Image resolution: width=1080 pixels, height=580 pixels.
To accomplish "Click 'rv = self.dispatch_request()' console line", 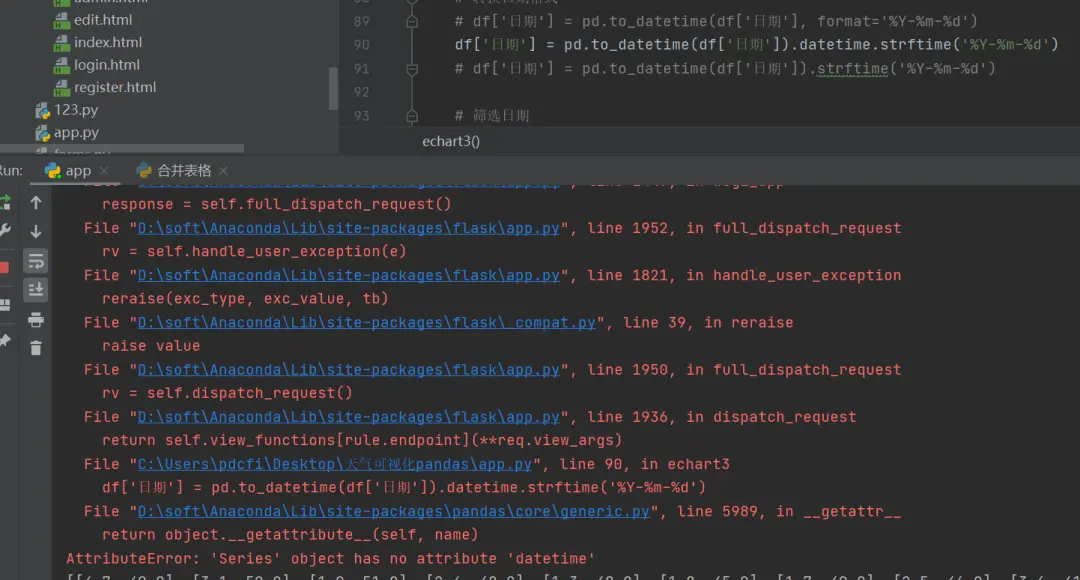I will 227,393.
